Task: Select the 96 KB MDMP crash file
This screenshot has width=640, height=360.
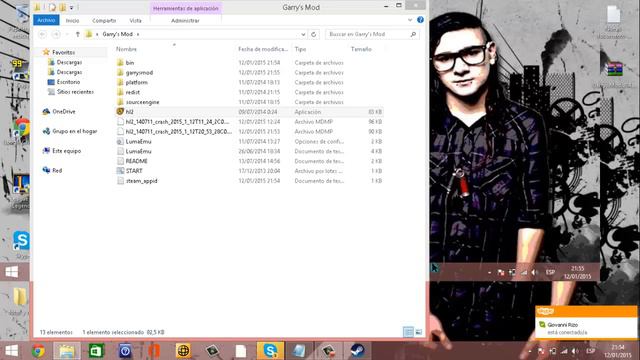Action: [x=250, y=122]
